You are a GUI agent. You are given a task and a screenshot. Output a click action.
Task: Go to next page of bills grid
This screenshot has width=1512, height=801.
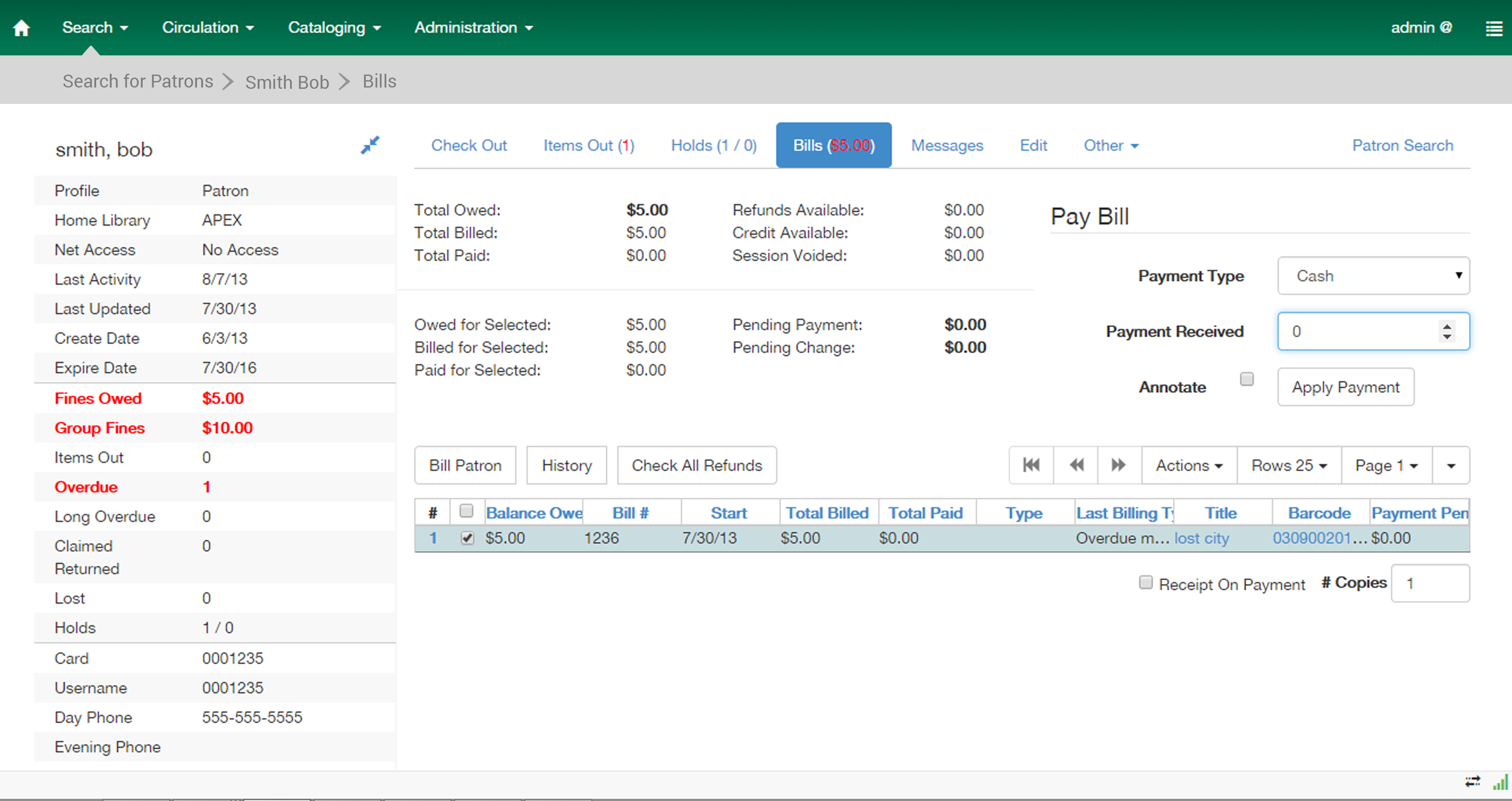pyautogui.click(x=1119, y=465)
